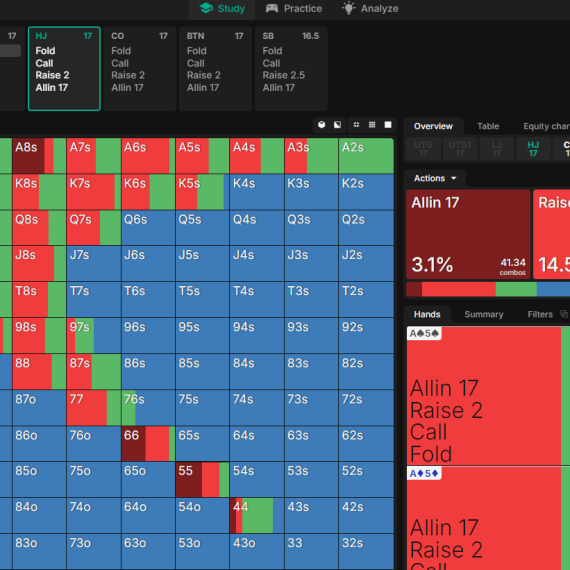The image size is (570, 570).
Task: Select the four-quadrant circle view icon
Action: (x=356, y=125)
